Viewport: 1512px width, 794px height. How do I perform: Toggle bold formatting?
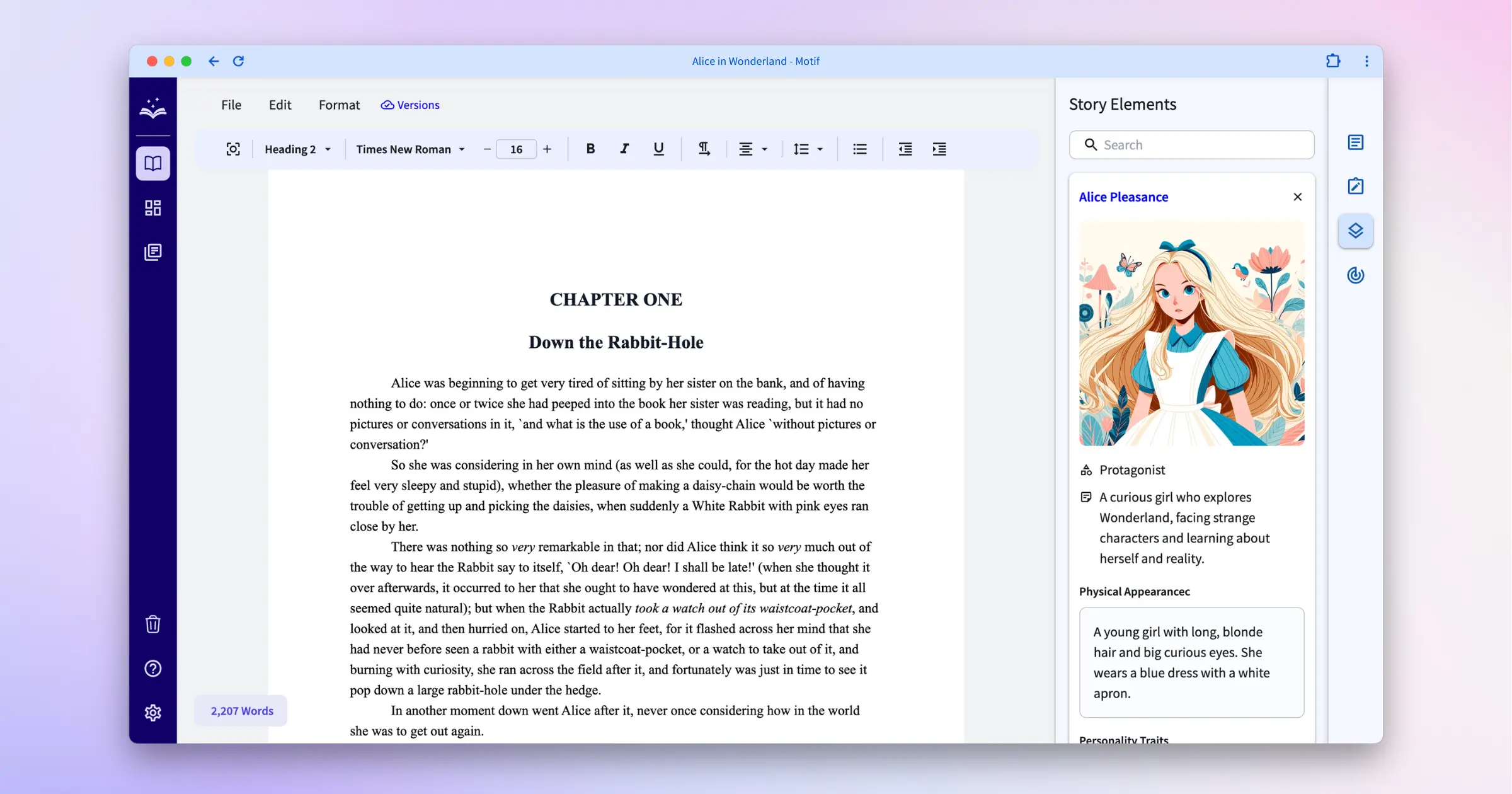tap(590, 149)
